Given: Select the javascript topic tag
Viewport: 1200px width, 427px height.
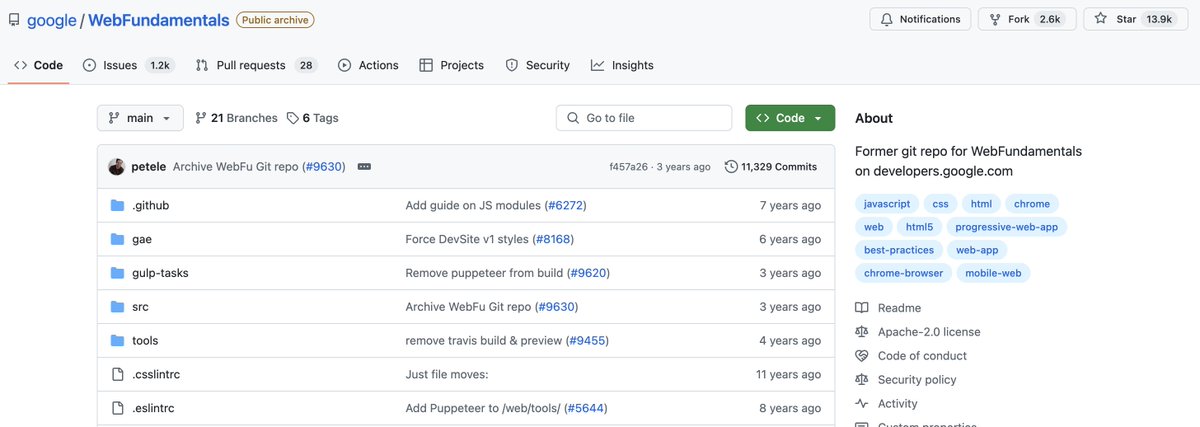Looking at the screenshot, I should pos(887,204).
